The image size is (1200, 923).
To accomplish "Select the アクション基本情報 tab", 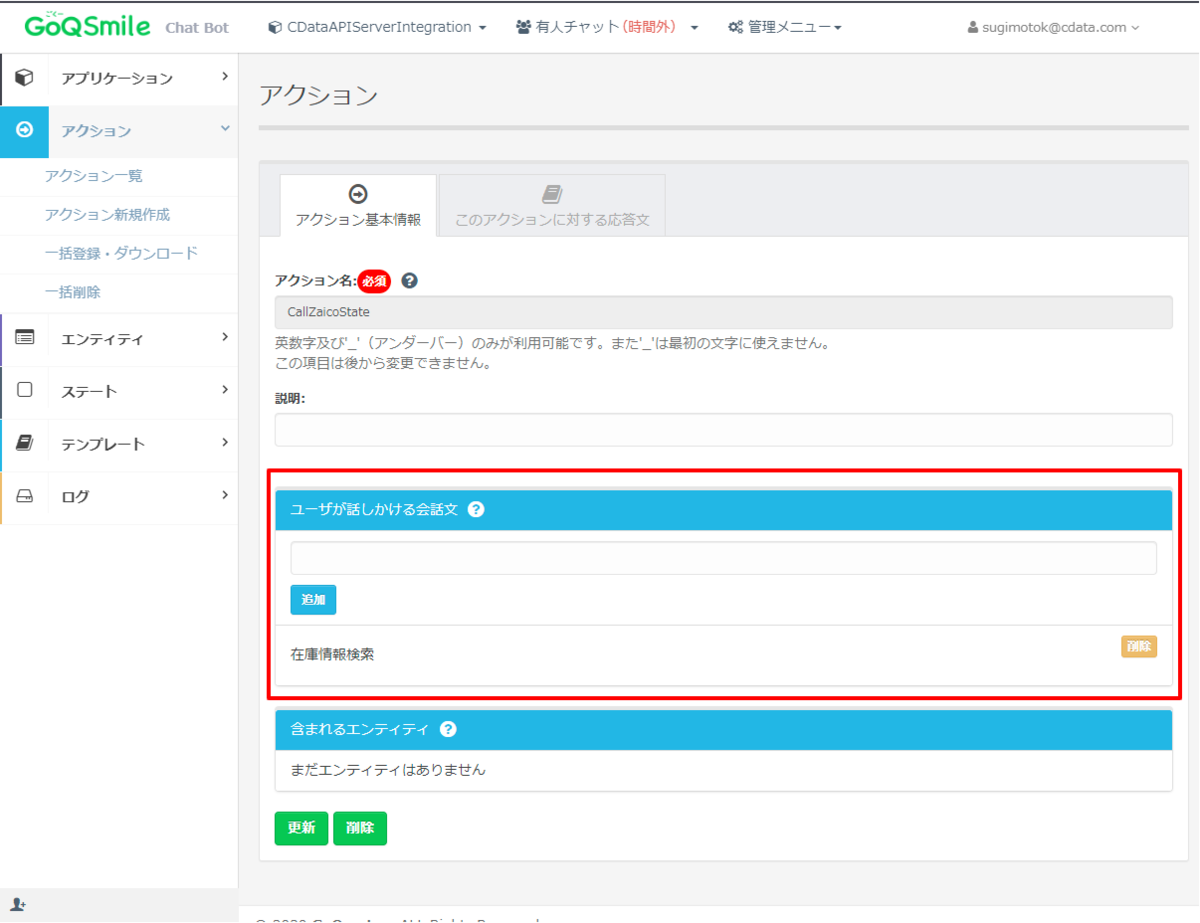I will pyautogui.click(x=358, y=206).
